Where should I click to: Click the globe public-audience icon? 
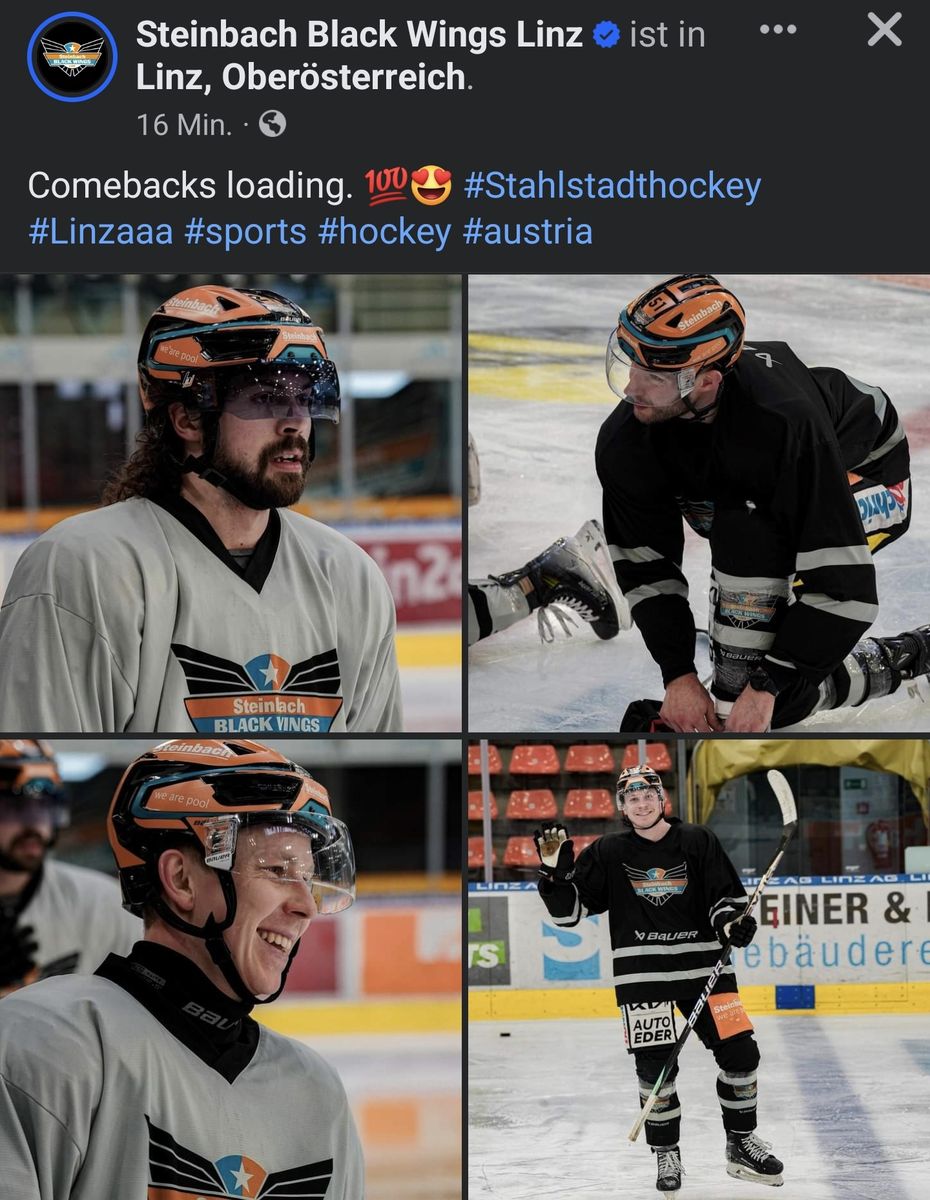tap(272, 124)
